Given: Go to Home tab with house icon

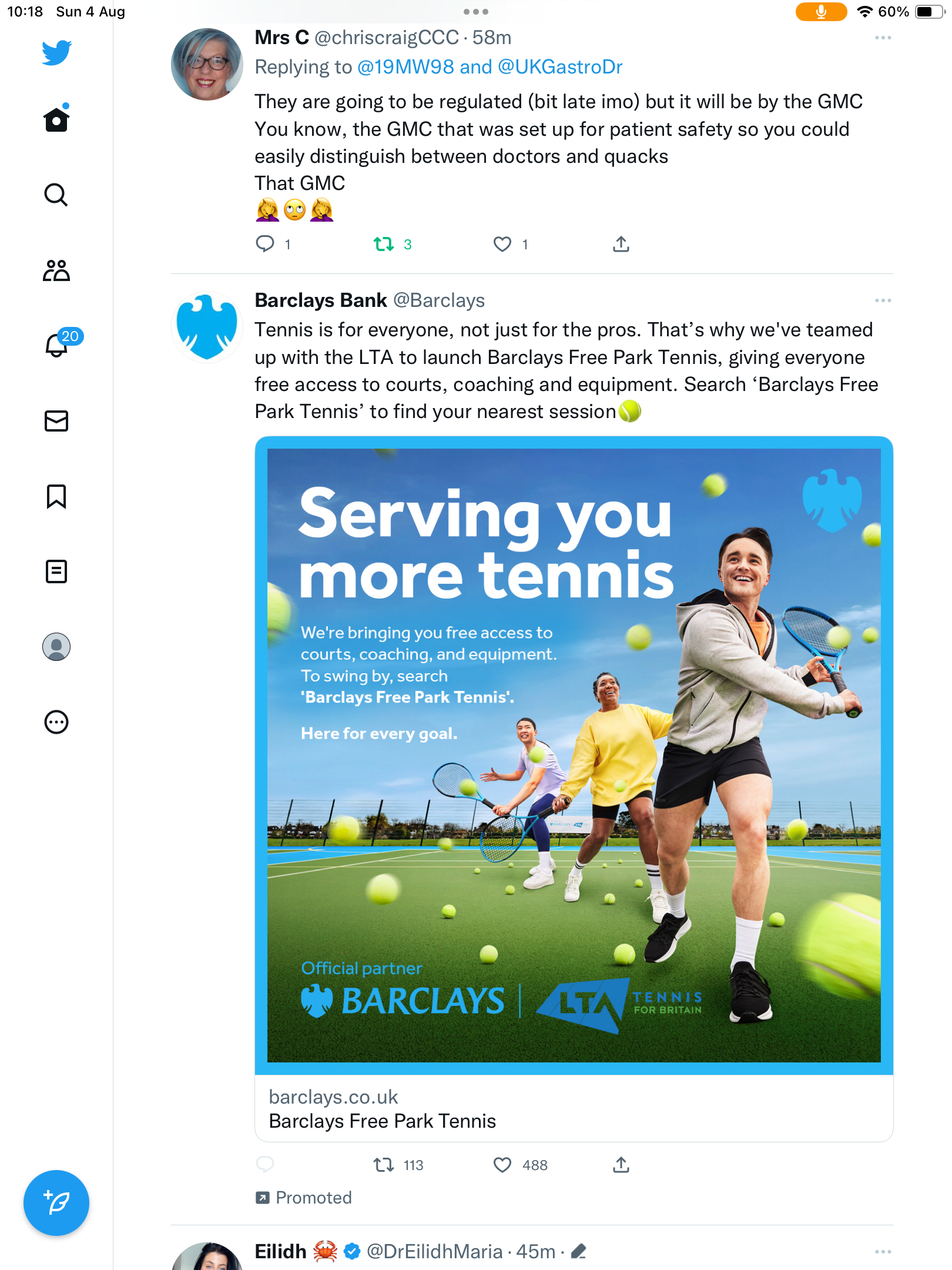Looking at the screenshot, I should coord(56,118).
